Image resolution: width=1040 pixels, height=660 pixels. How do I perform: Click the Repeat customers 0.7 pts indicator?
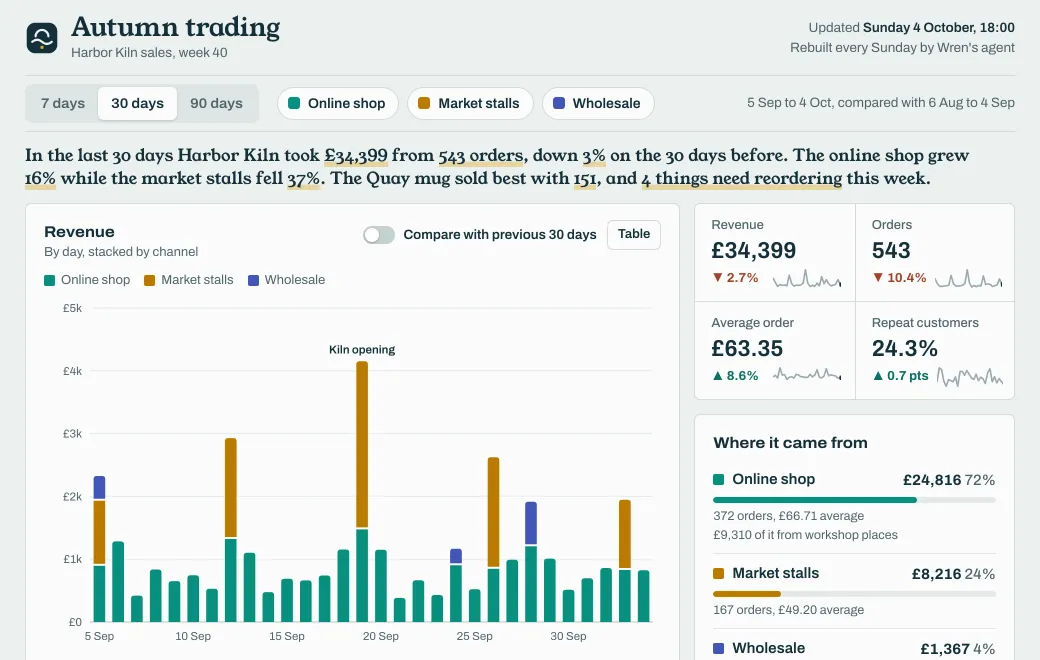coord(900,376)
